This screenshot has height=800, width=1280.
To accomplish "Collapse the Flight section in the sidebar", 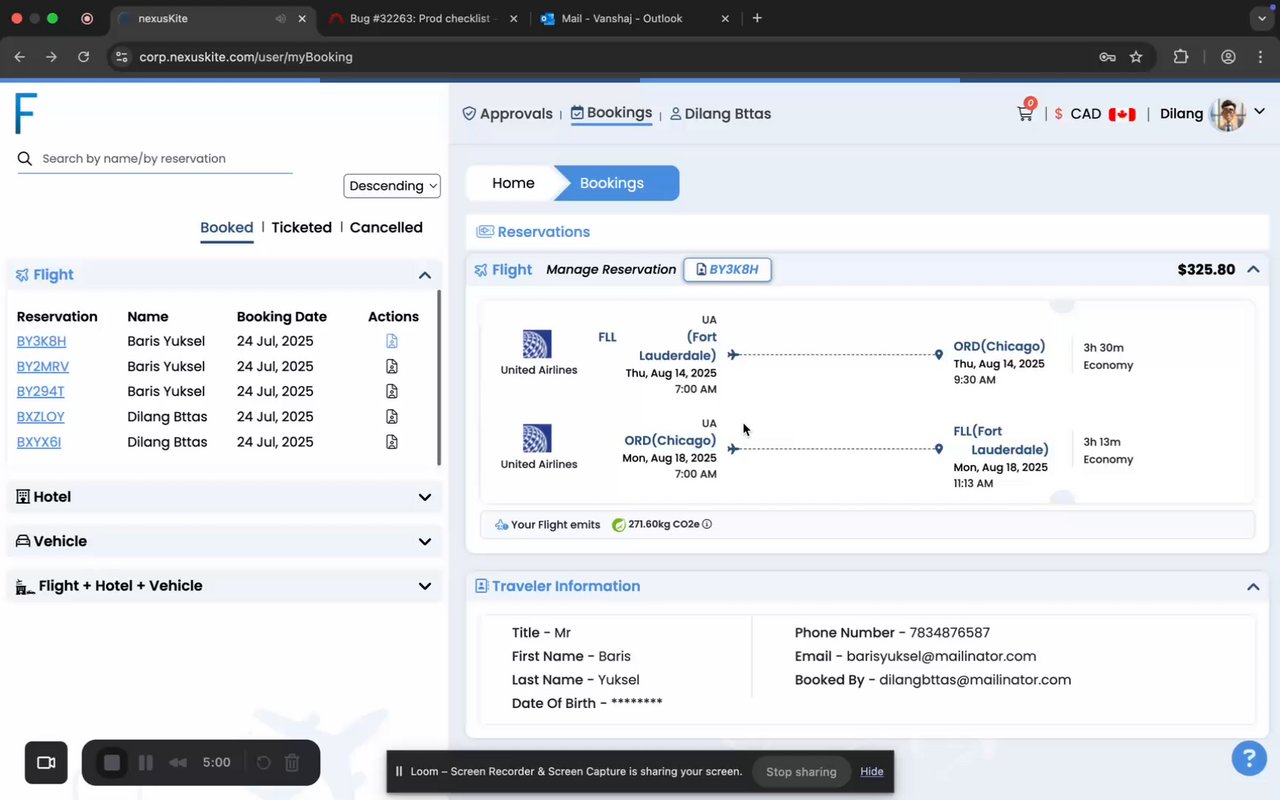I will [425, 275].
